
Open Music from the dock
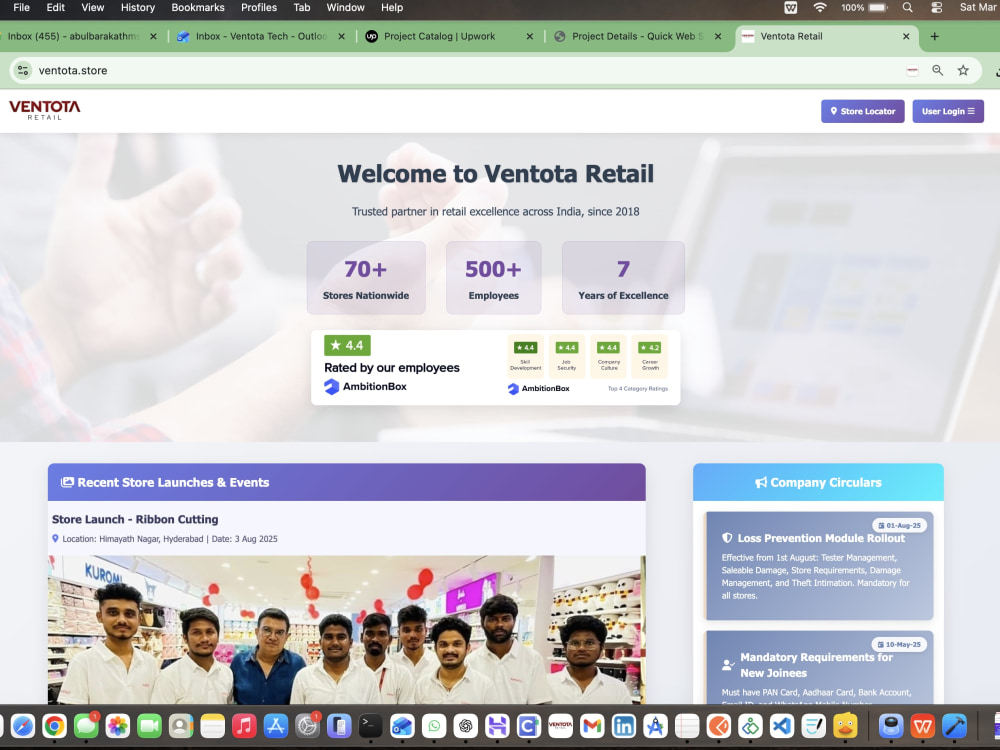[244, 726]
